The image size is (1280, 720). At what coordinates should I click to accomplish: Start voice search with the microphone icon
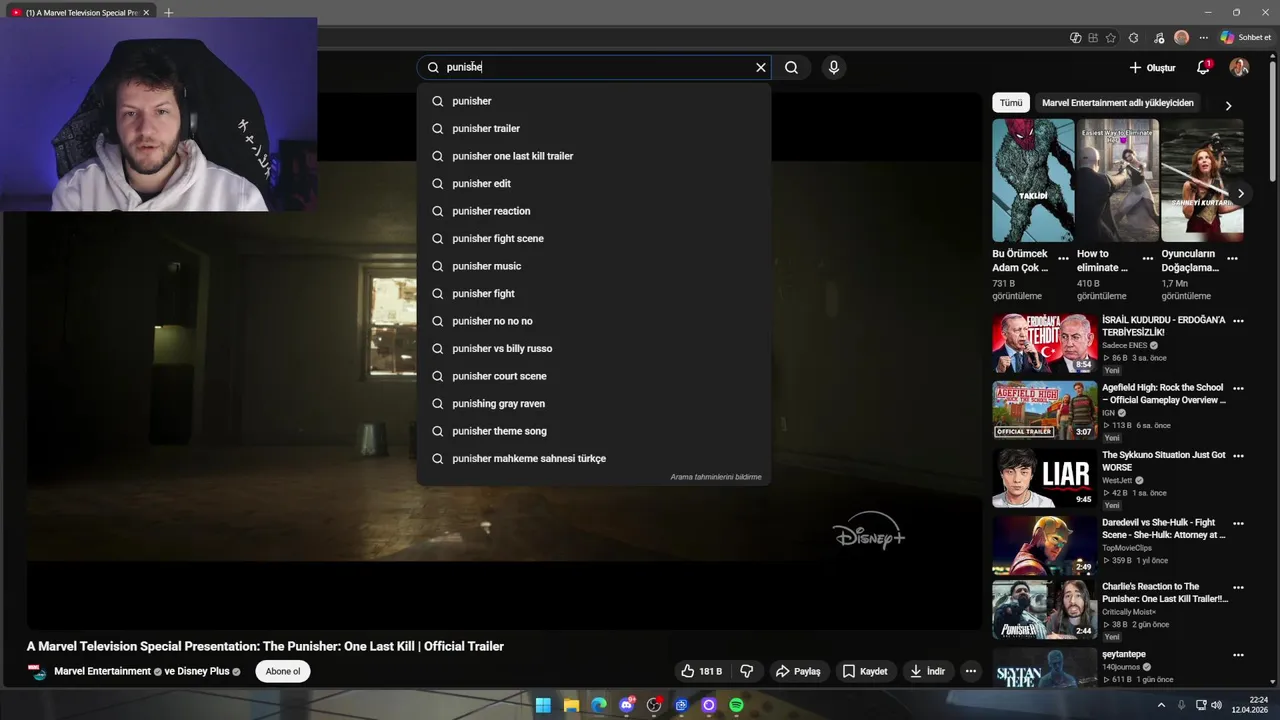click(x=833, y=67)
